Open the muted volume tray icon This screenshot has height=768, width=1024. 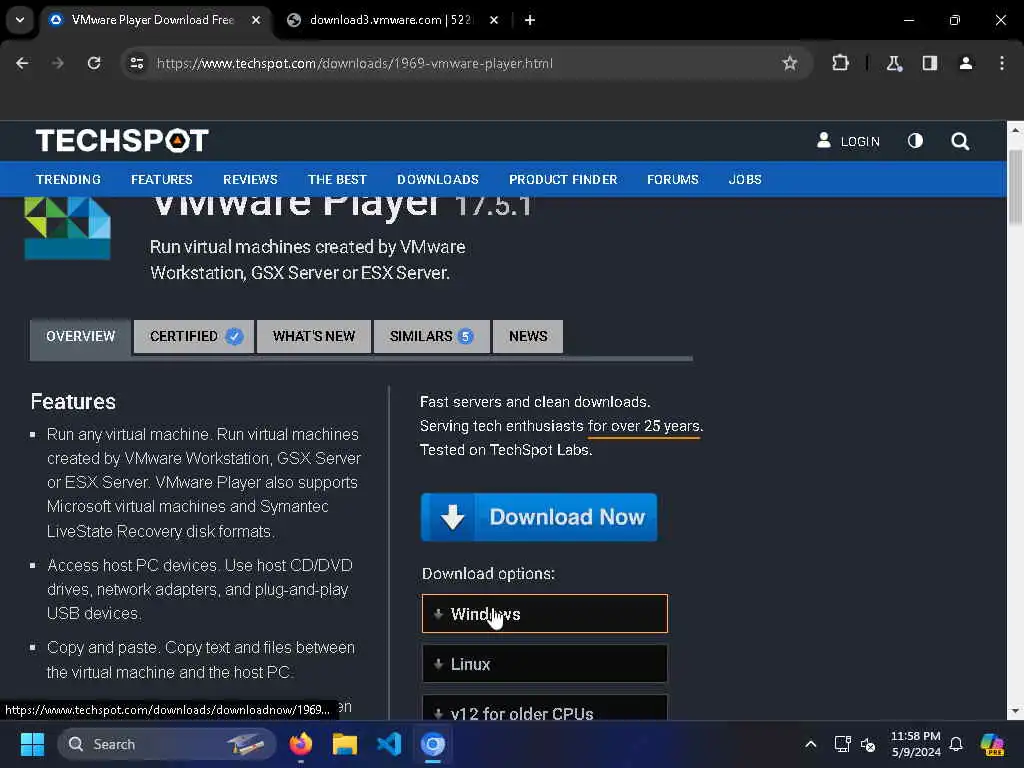pos(868,744)
